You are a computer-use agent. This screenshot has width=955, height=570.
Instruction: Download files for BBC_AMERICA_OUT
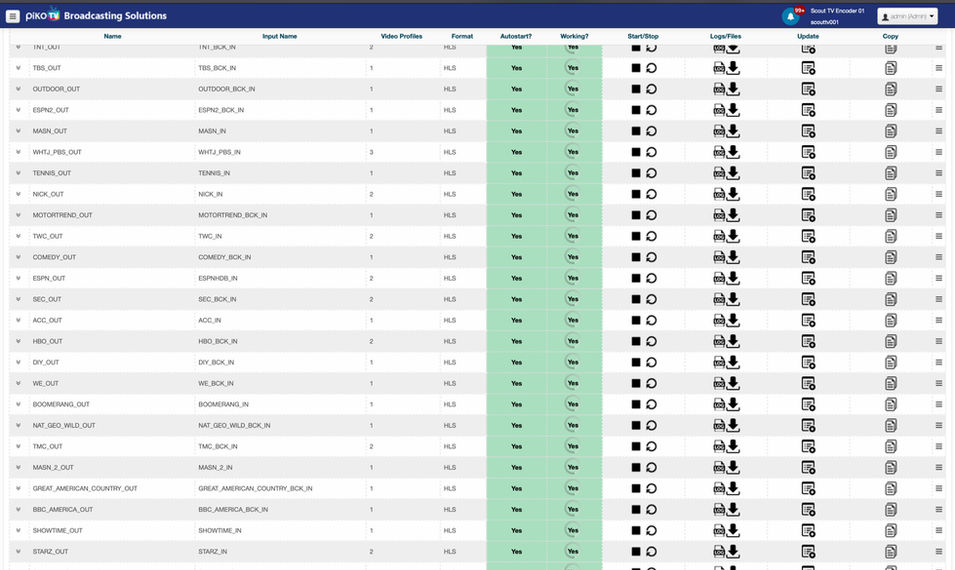point(733,509)
